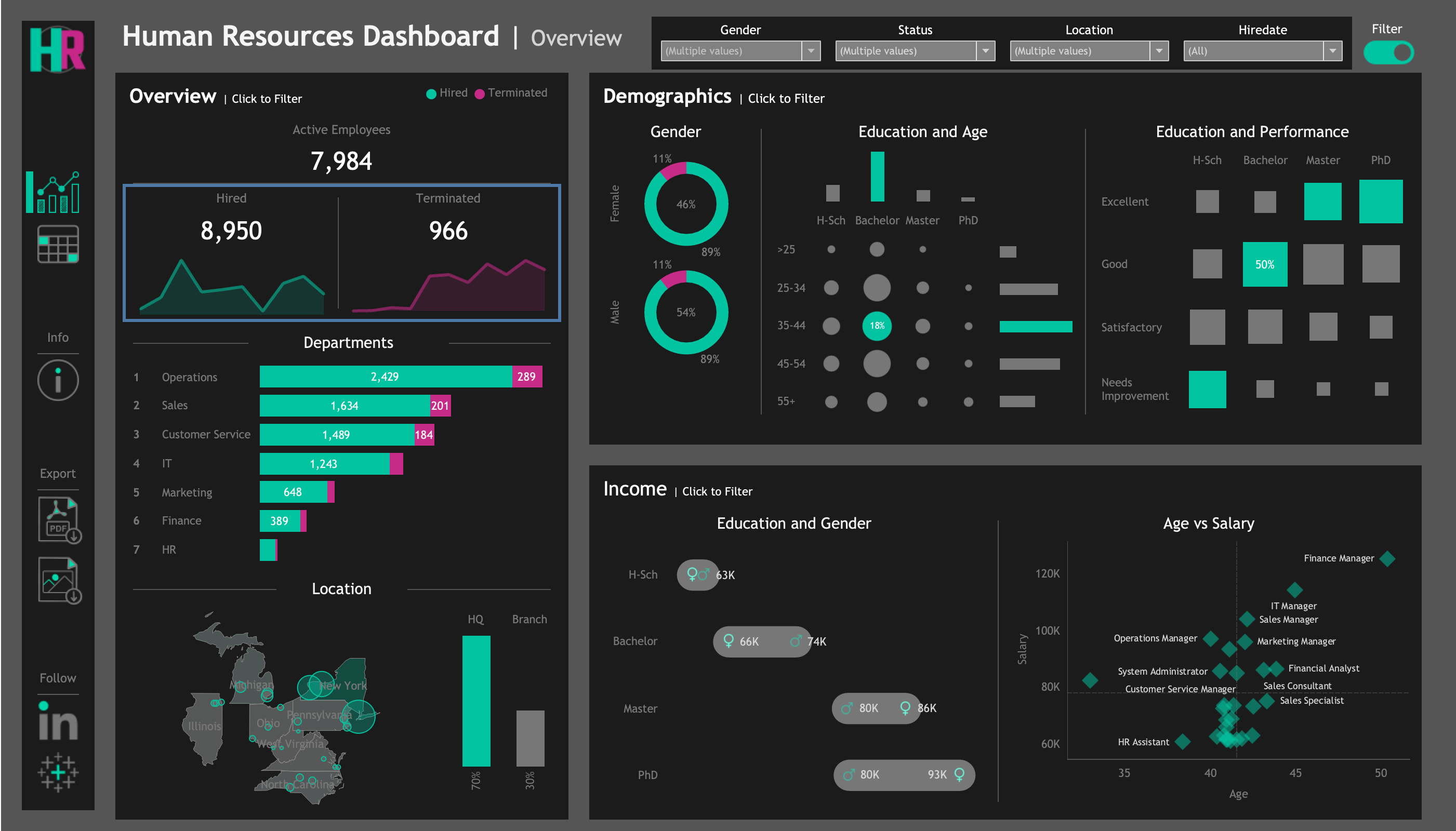Export dashboard as PDF
This screenshot has height=831, width=1456.
tap(58, 519)
